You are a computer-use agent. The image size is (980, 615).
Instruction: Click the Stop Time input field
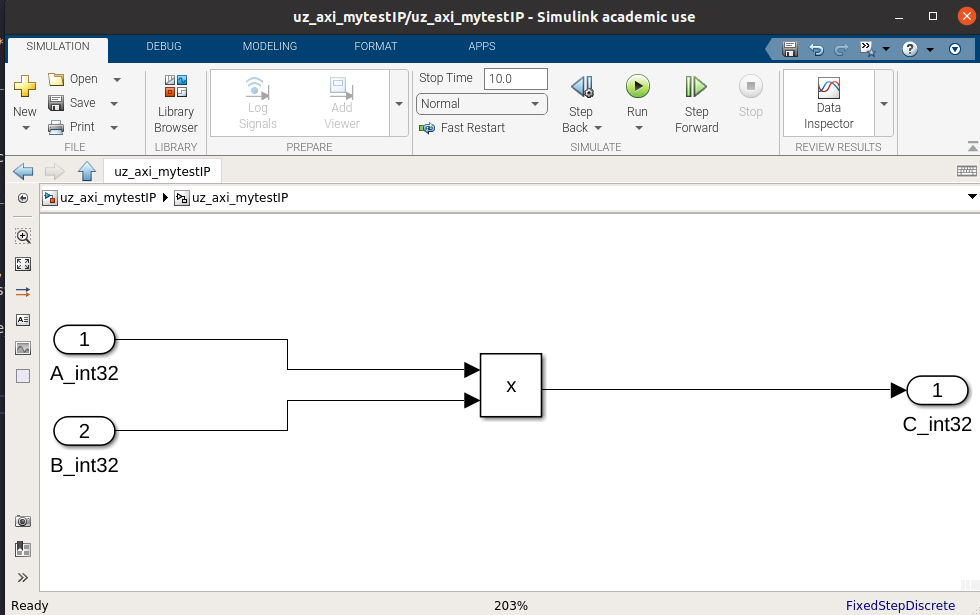click(x=515, y=79)
